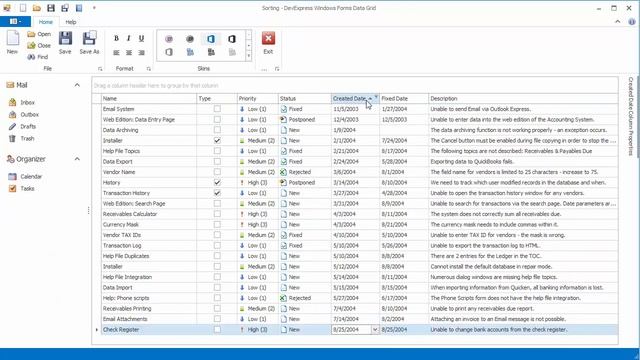Viewport: 640px width, 360px height.
Task: Open the application menu button
Action: 15,22
